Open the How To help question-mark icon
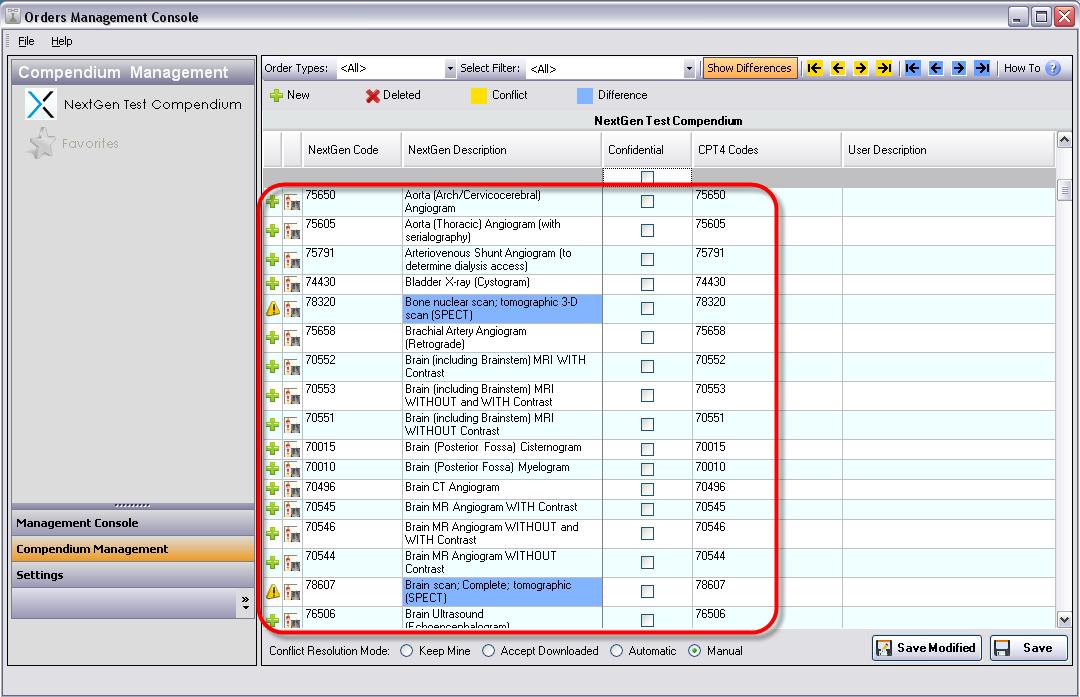 (1053, 68)
